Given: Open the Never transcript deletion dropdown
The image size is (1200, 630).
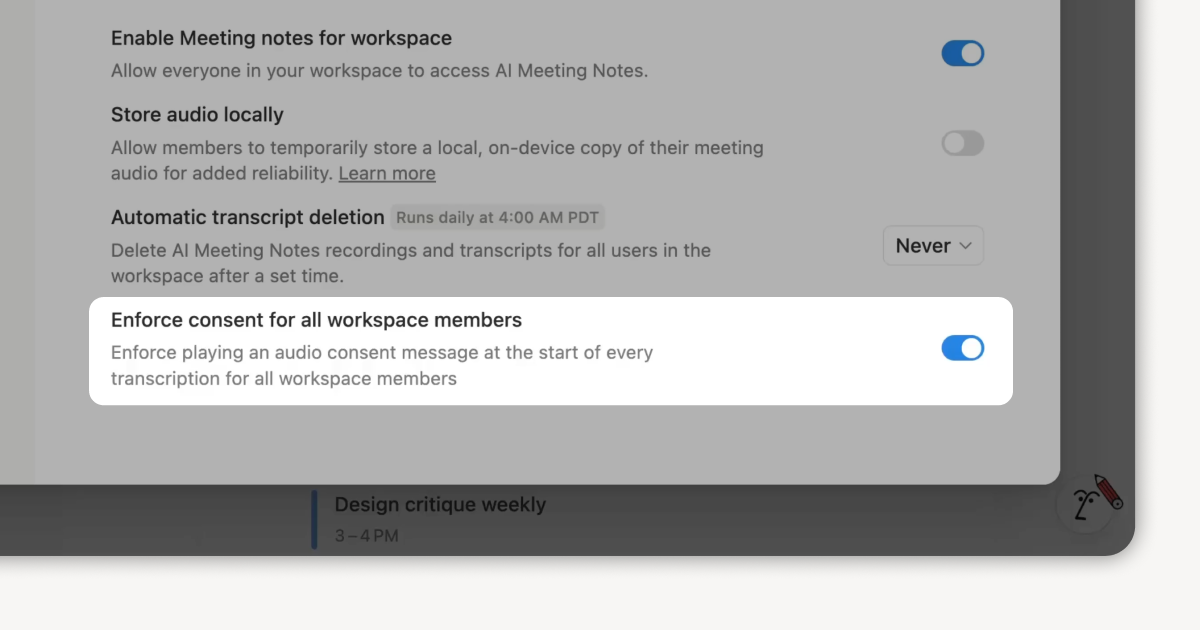Looking at the screenshot, I should 933,246.
